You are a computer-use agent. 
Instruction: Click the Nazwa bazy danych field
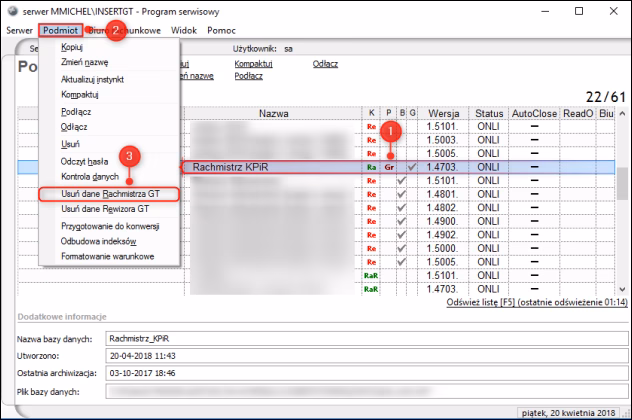[360, 339]
